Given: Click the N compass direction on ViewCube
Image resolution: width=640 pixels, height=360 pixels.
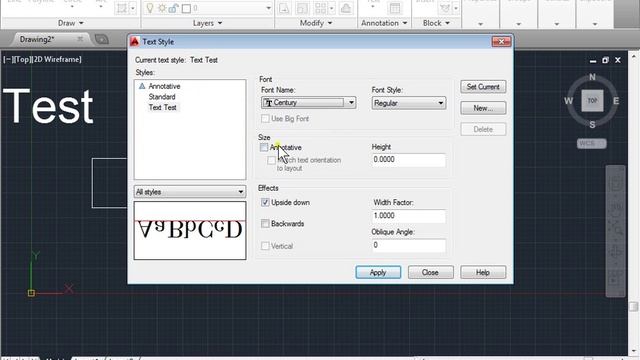Looking at the screenshot, I should [x=592, y=77].
